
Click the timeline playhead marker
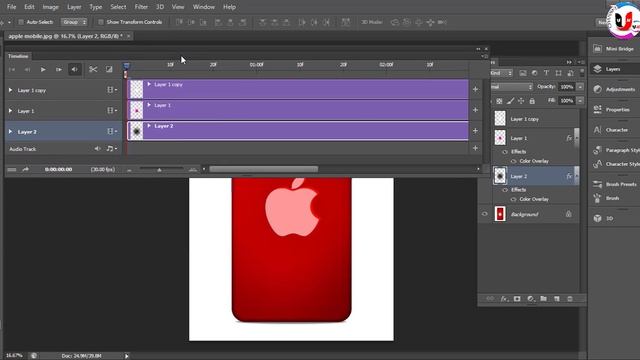127,66
